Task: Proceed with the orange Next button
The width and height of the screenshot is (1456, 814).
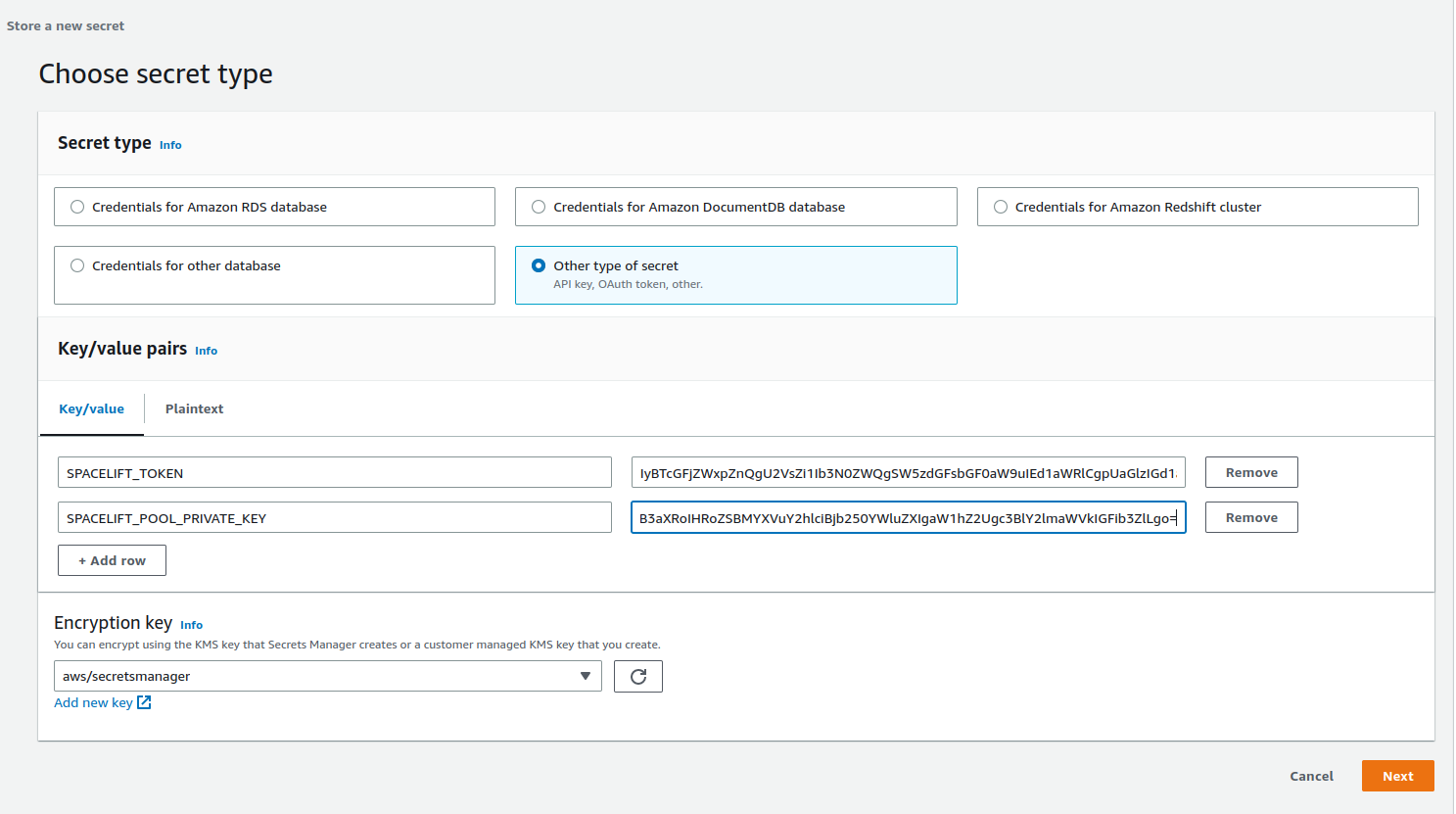Action: pos(1396,776)
